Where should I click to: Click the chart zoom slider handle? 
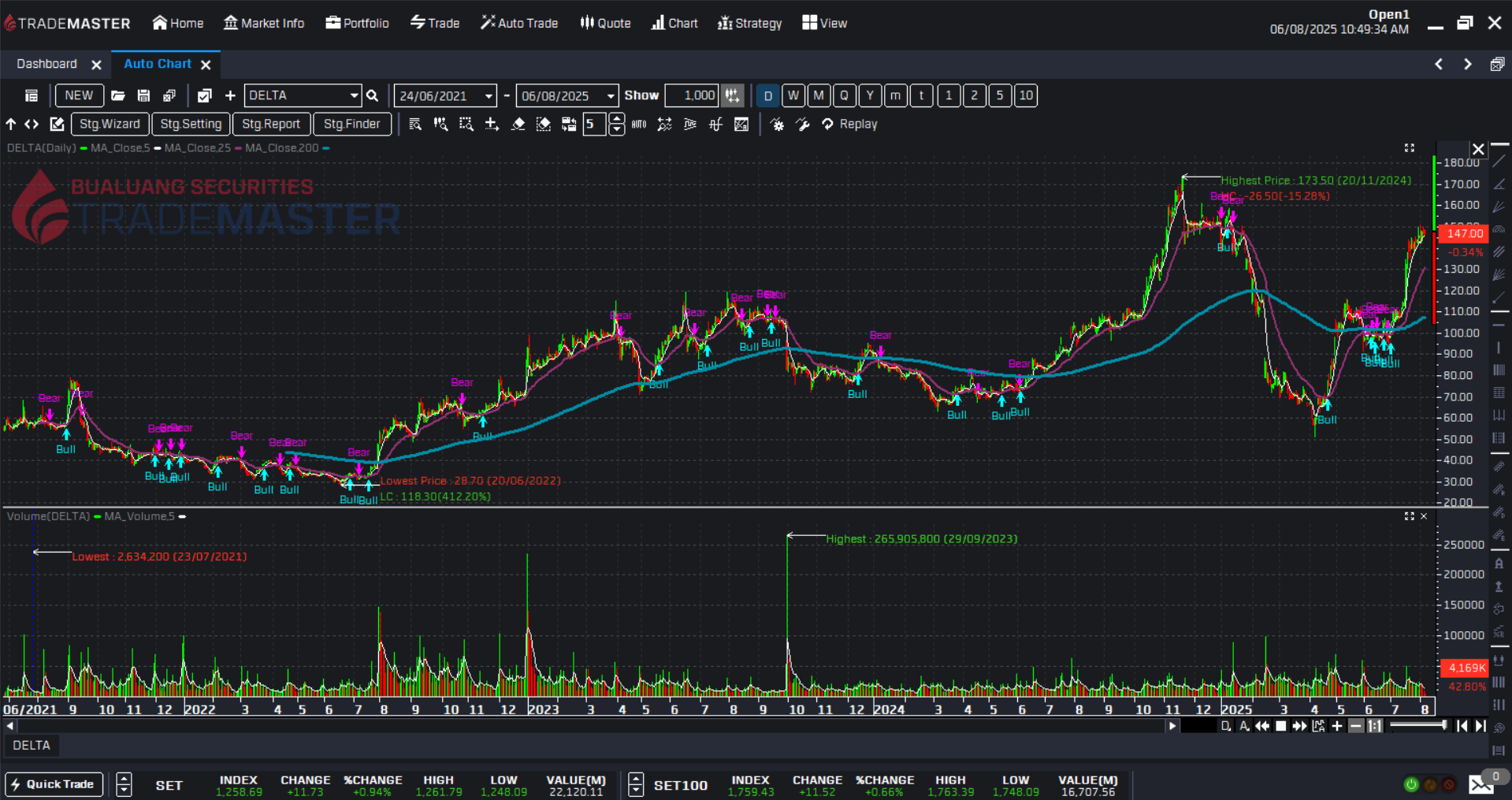pos(1443,725)
